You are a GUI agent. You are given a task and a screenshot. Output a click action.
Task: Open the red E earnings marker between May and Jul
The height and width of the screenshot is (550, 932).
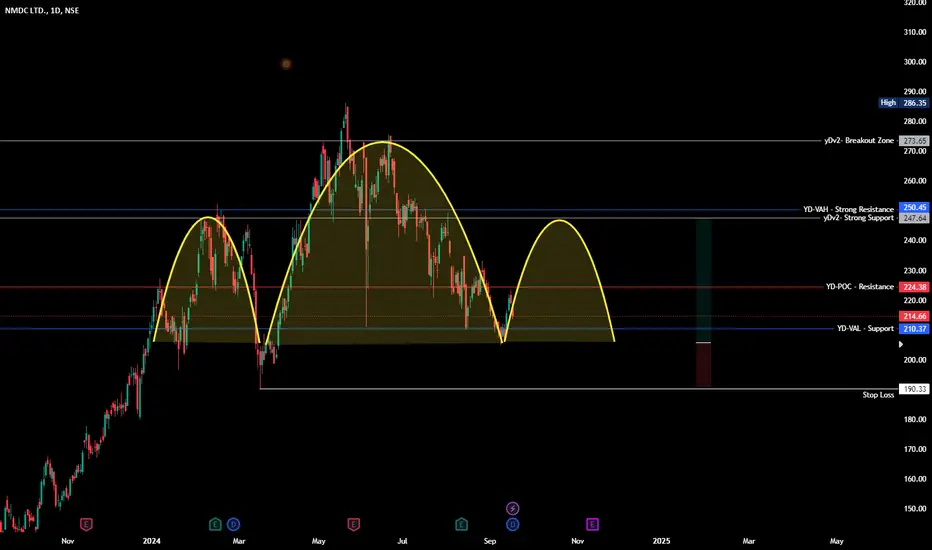point(354,524)
